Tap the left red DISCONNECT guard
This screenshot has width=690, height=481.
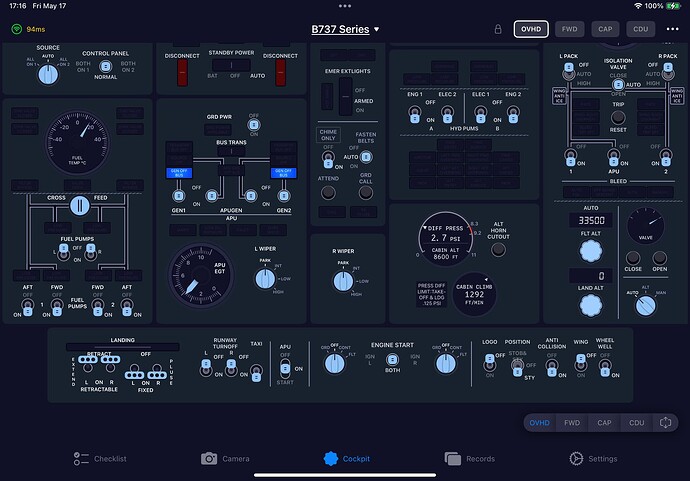[182, 72]
